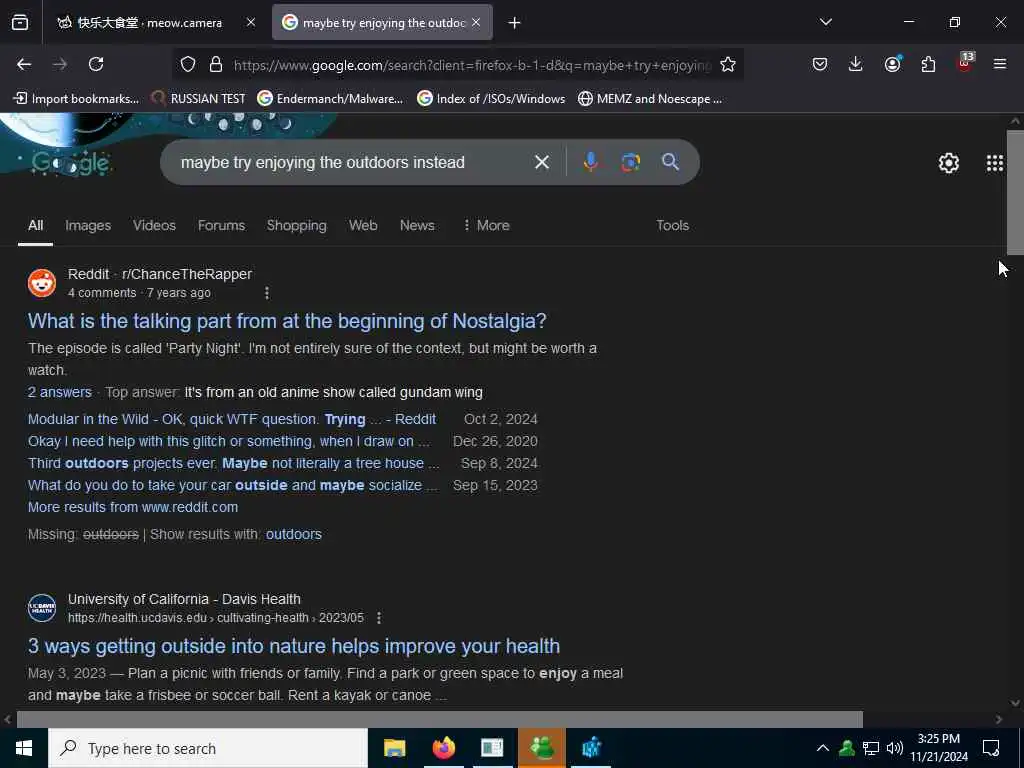Open the RUSSIAN TEST bookmark
Screen dimensions: 1024x768
point(198,99)
